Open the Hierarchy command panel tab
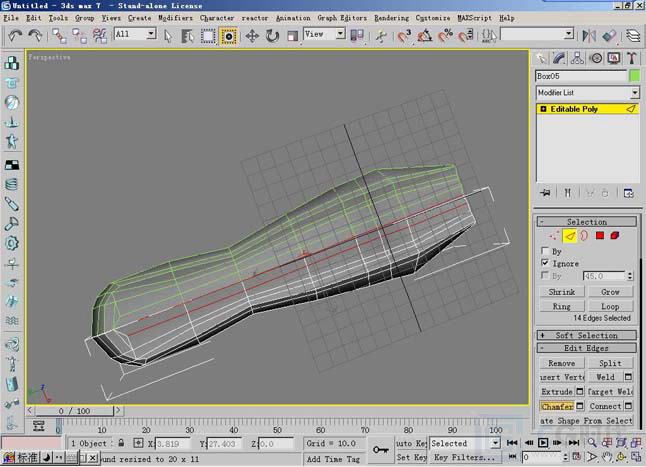 (577, 58)
